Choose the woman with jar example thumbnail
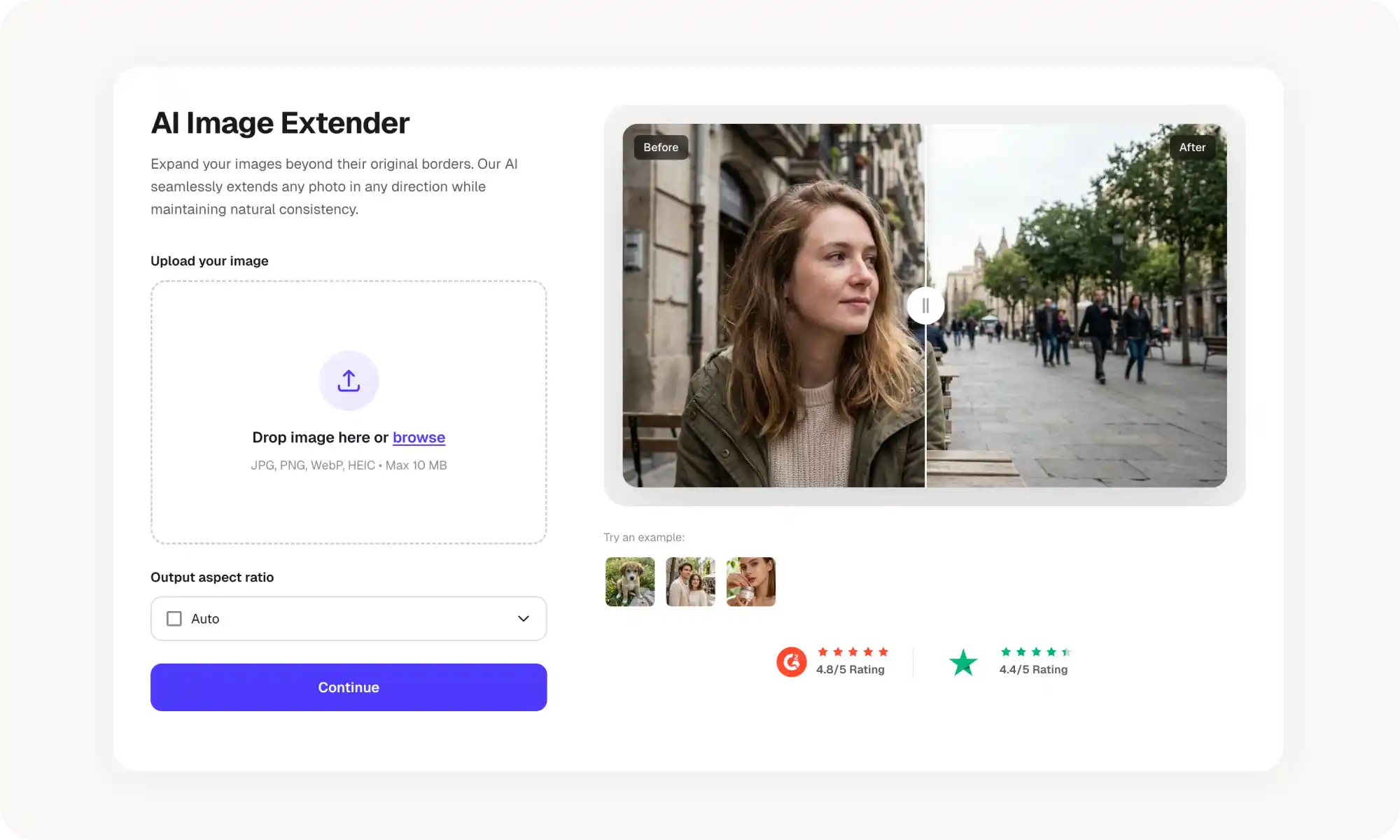This screenshot has height=840, width=1400. (750, 582)
